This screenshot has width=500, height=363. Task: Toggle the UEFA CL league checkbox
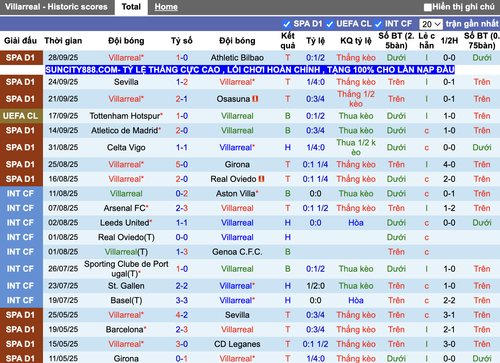tap(329, 24)
